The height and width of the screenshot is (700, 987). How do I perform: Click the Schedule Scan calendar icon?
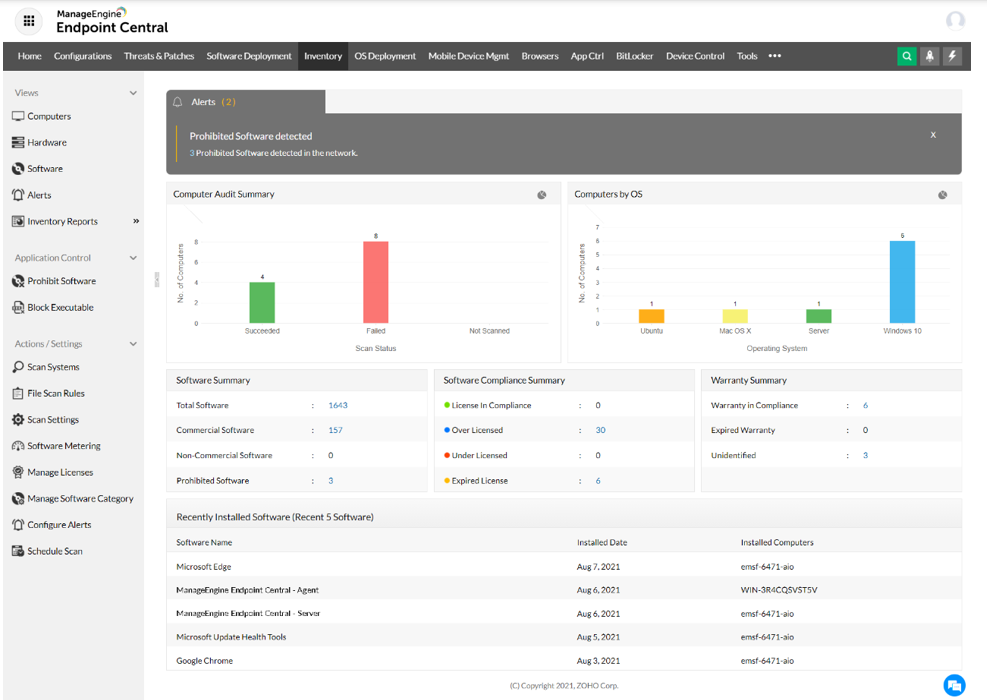[18, 551]
